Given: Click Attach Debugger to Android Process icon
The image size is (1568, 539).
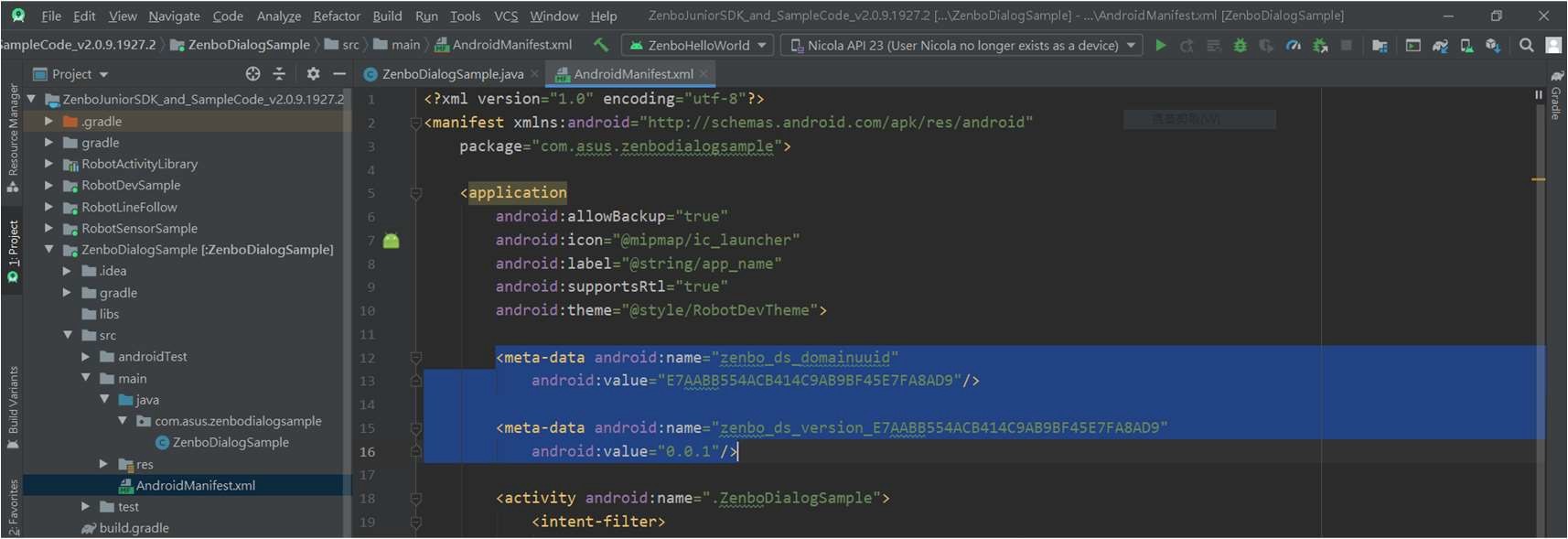Looking at the screenshot, I should (x=1320, y=45).
